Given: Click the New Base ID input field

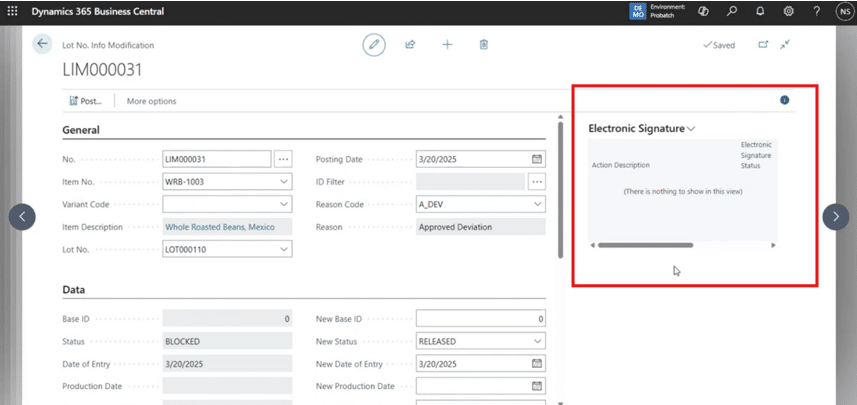Looking at the screenshot, I should point(481,319).
